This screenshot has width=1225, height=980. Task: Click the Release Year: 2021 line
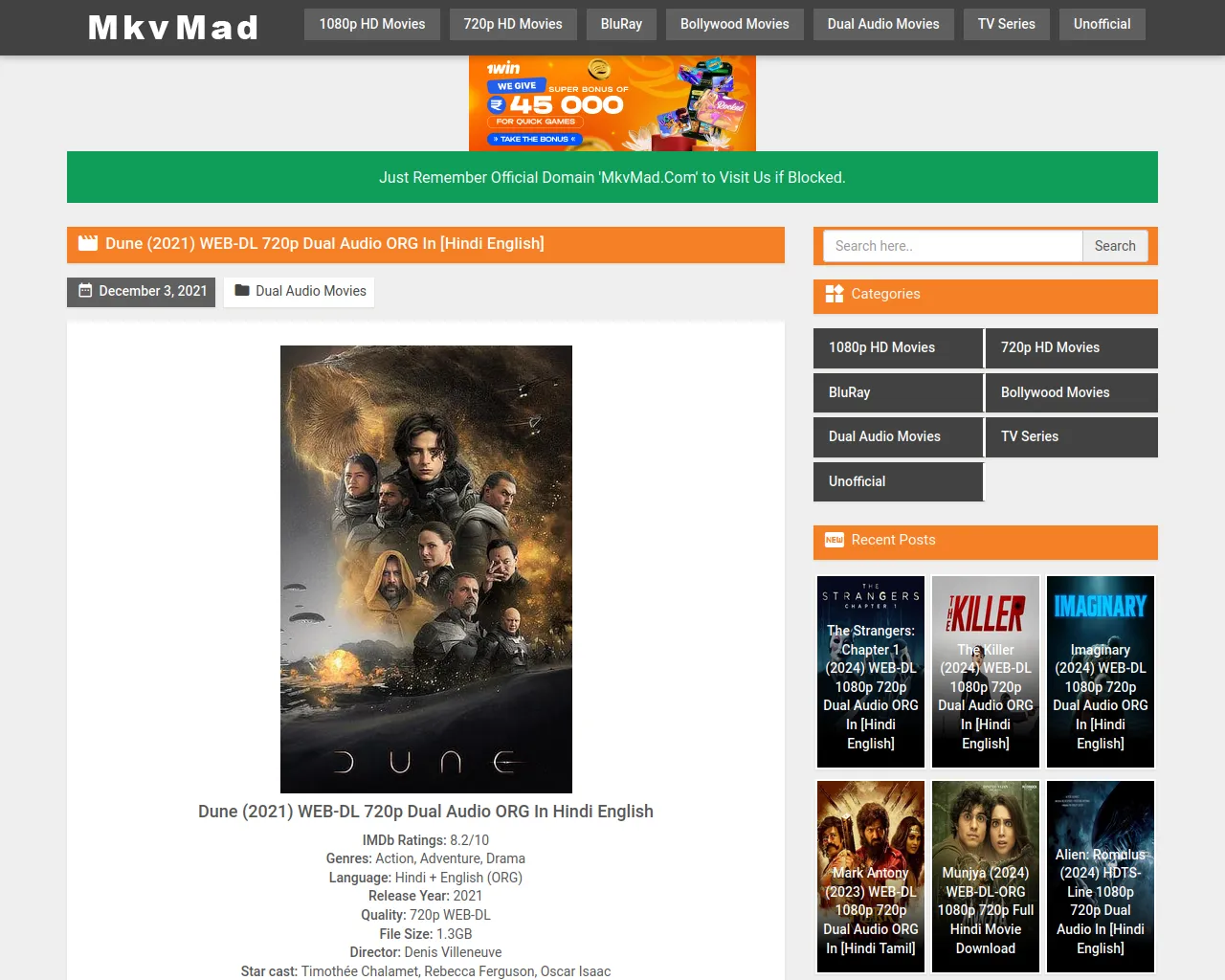click(426, 896)
